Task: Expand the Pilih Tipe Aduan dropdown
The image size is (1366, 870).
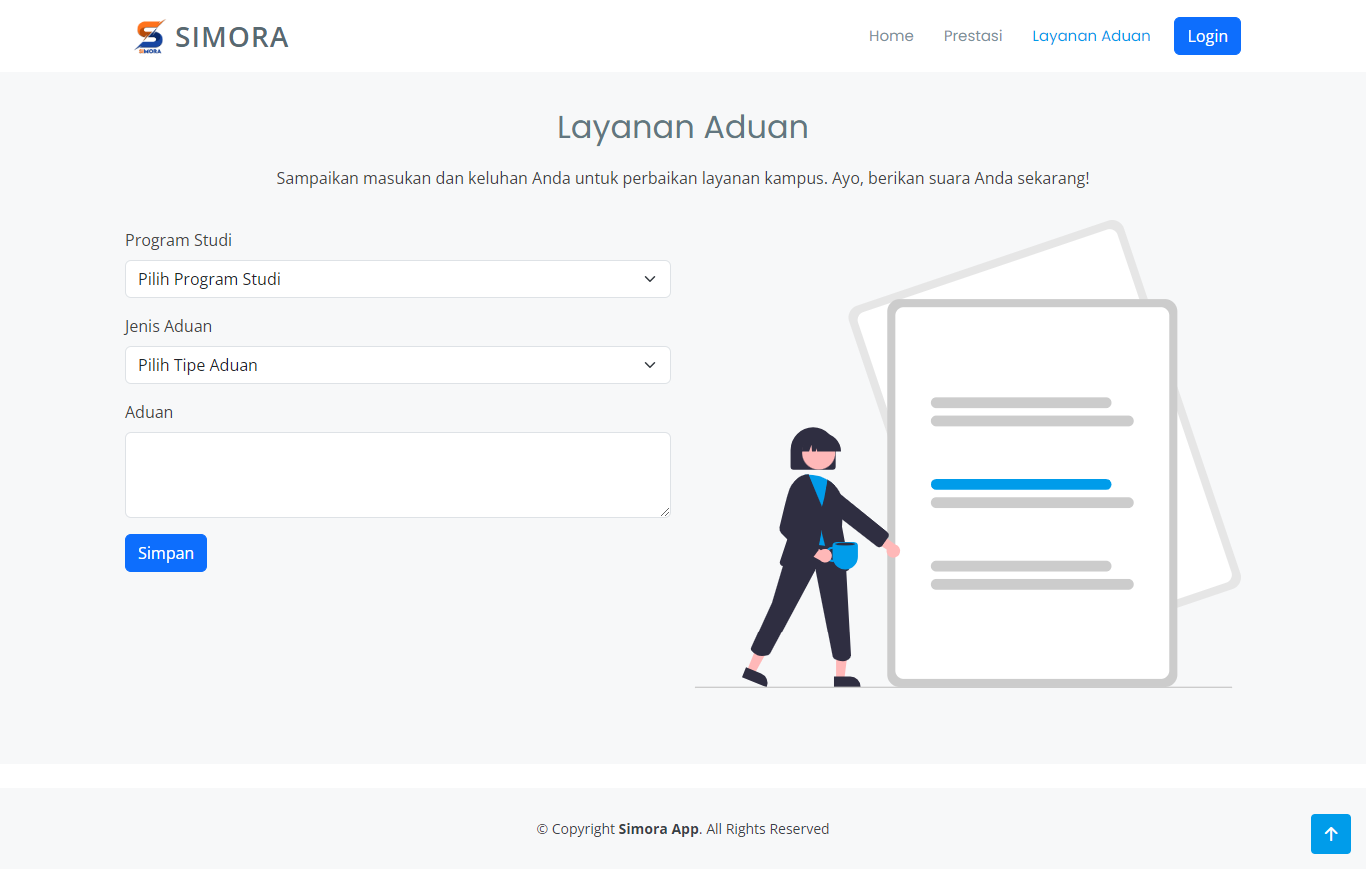Action: 397,365
